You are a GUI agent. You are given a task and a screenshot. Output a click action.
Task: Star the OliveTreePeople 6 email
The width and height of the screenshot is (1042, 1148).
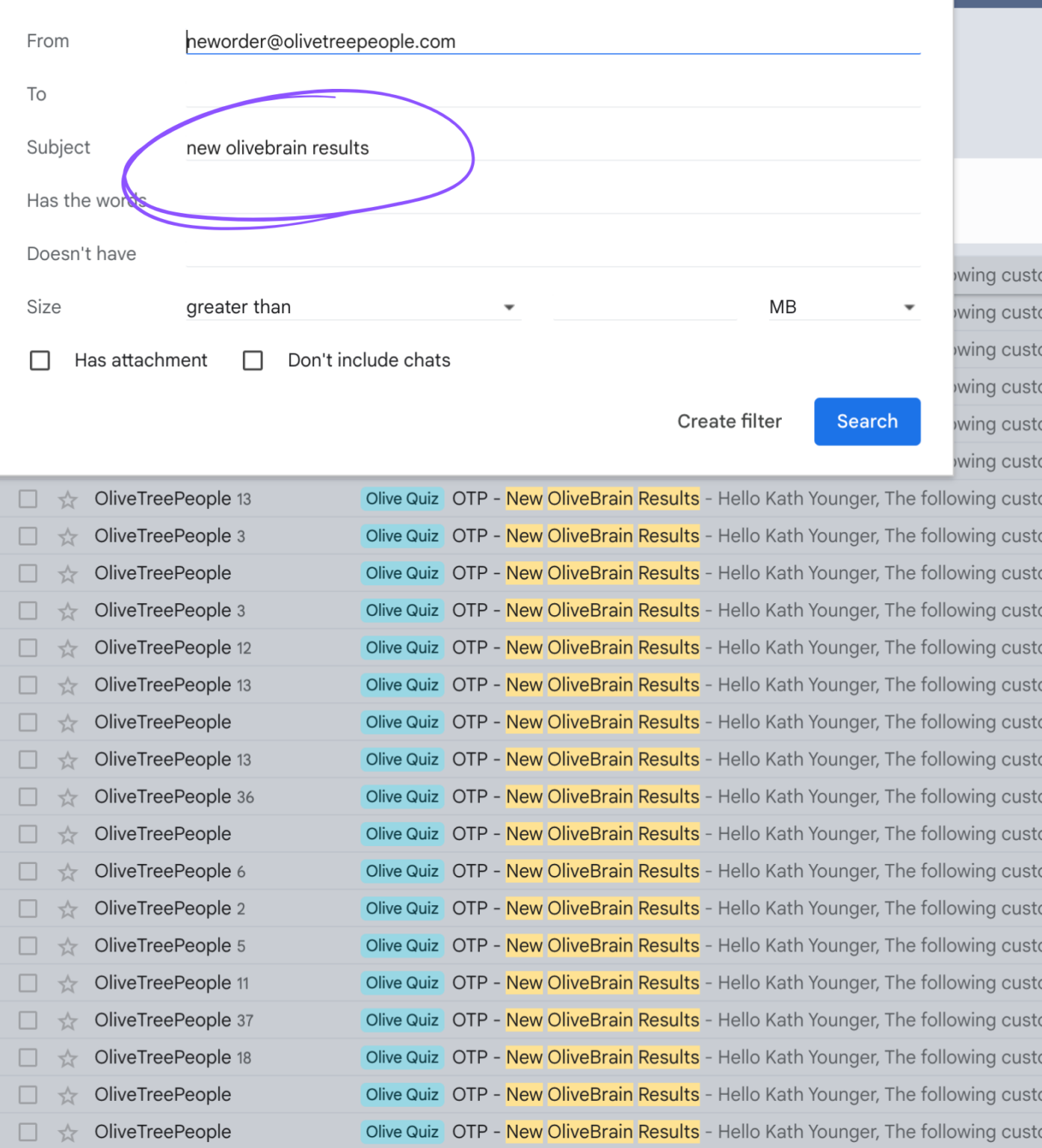(x=68, y=871)
